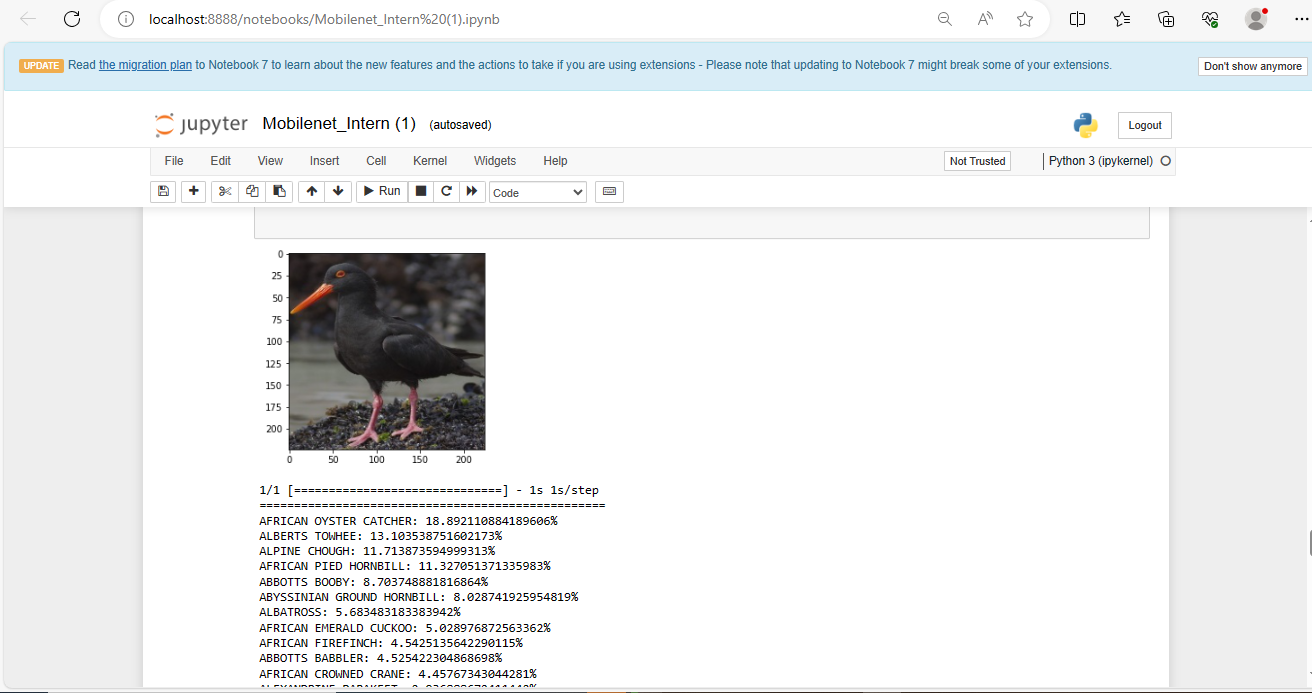Click ALBERTS TOWHEE prediction line
Image resolution: width=1312 pixels, height=693 pixels.
click(380, 536)
